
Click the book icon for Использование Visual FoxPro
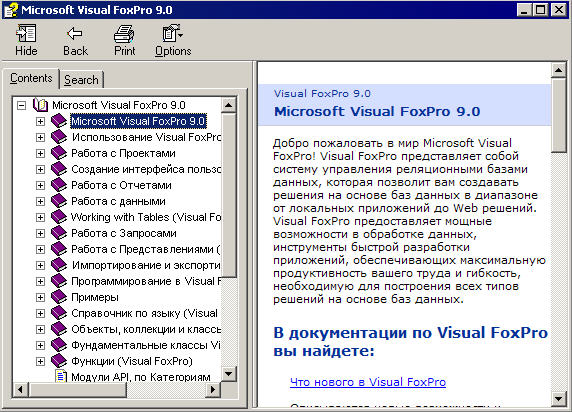(59, 137)
